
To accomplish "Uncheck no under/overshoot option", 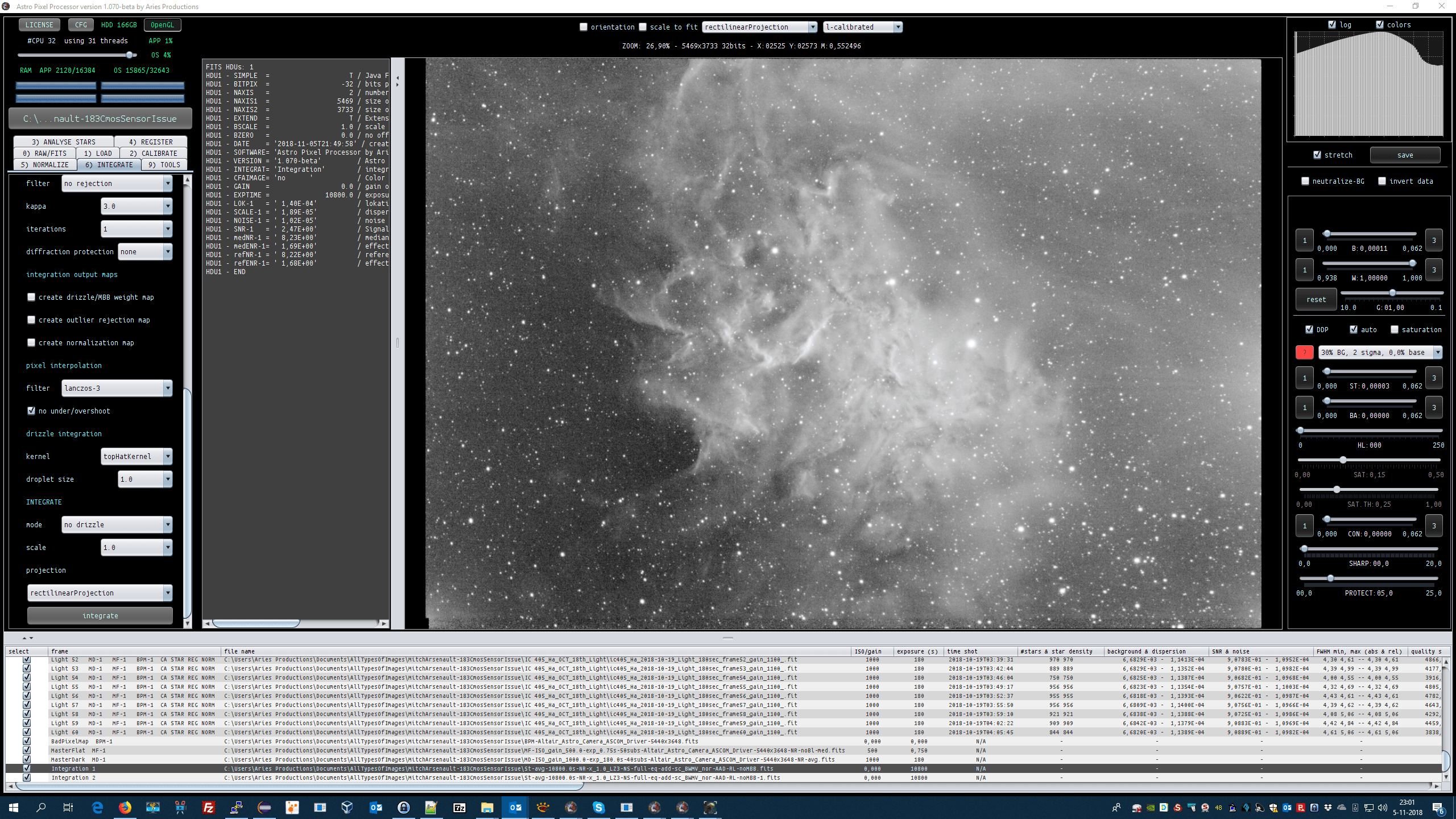I will point(31,411).
